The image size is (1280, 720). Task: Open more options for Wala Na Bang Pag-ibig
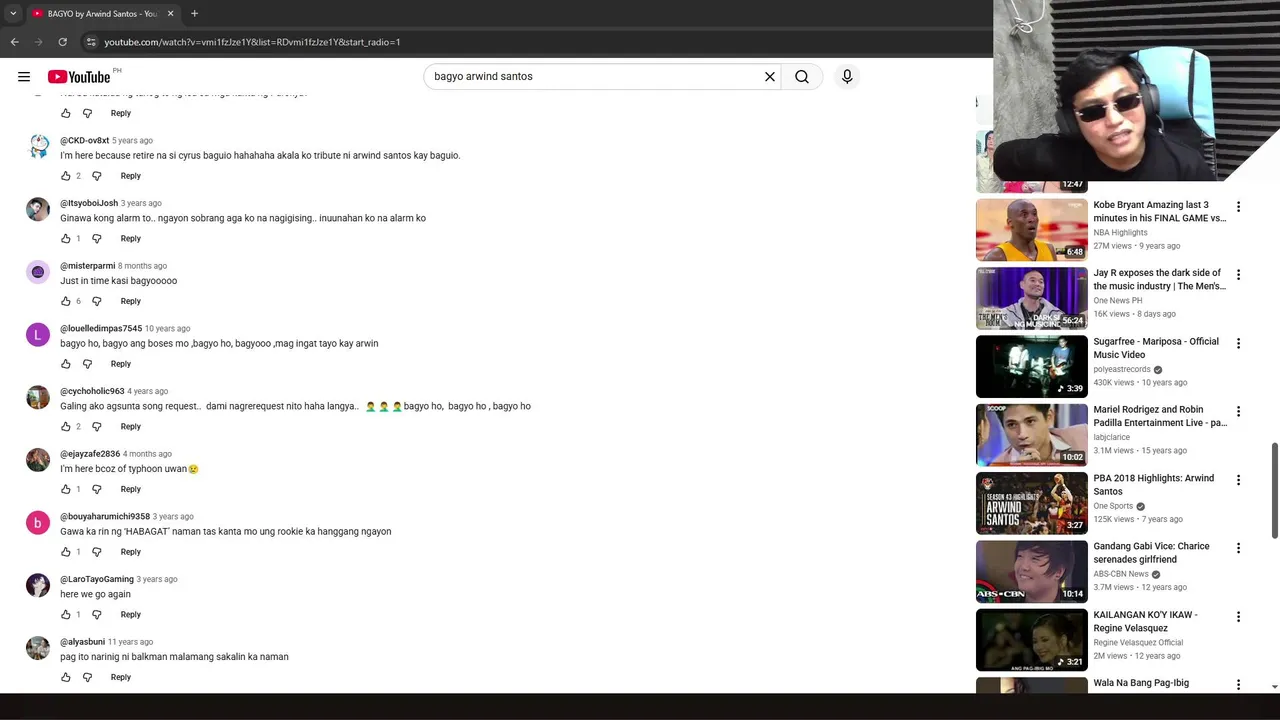click(x=1238, y=685)
